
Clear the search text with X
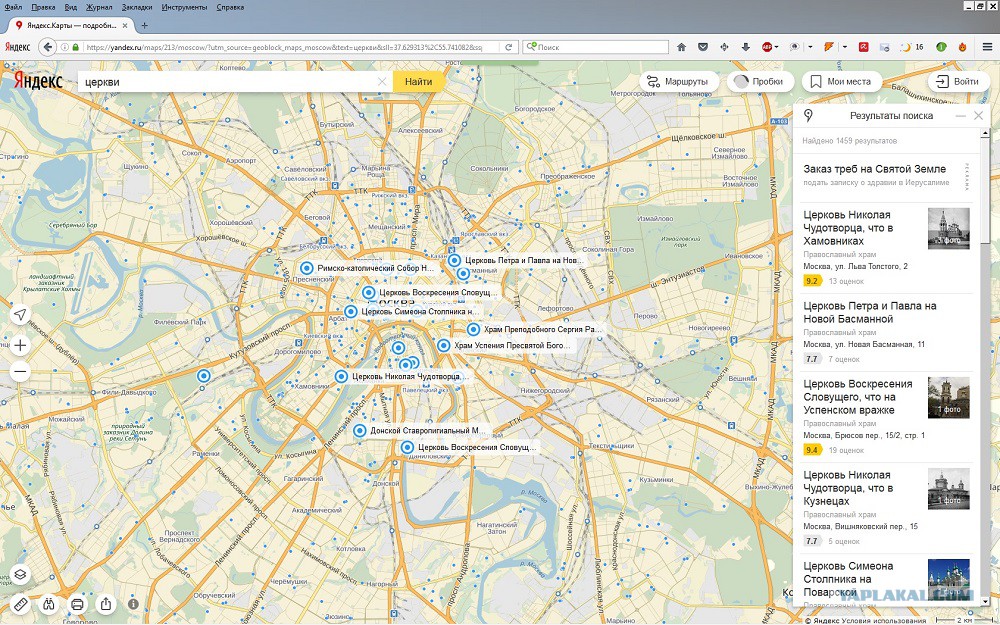(x=382, y=82)
